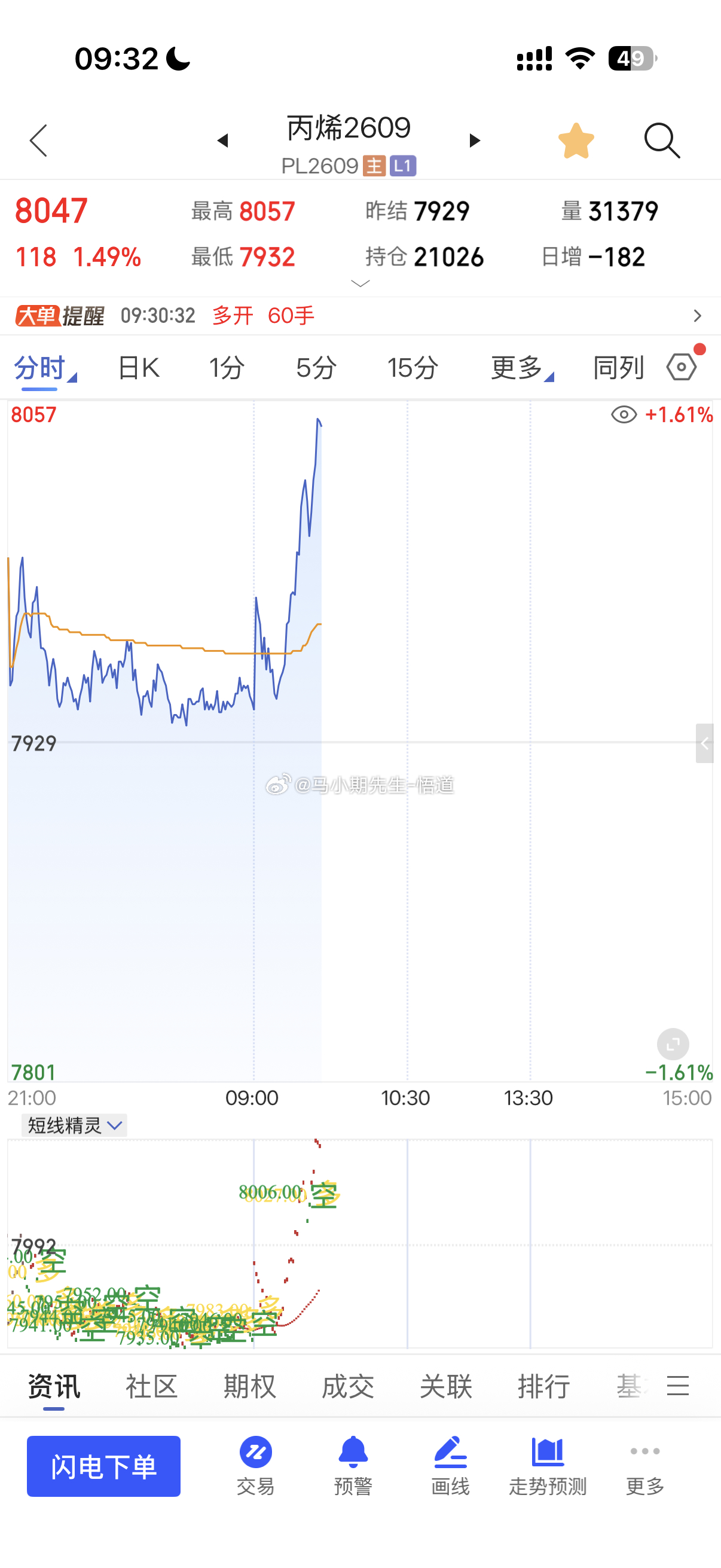Open the 成交 tab

click(x=347, y=1387)
